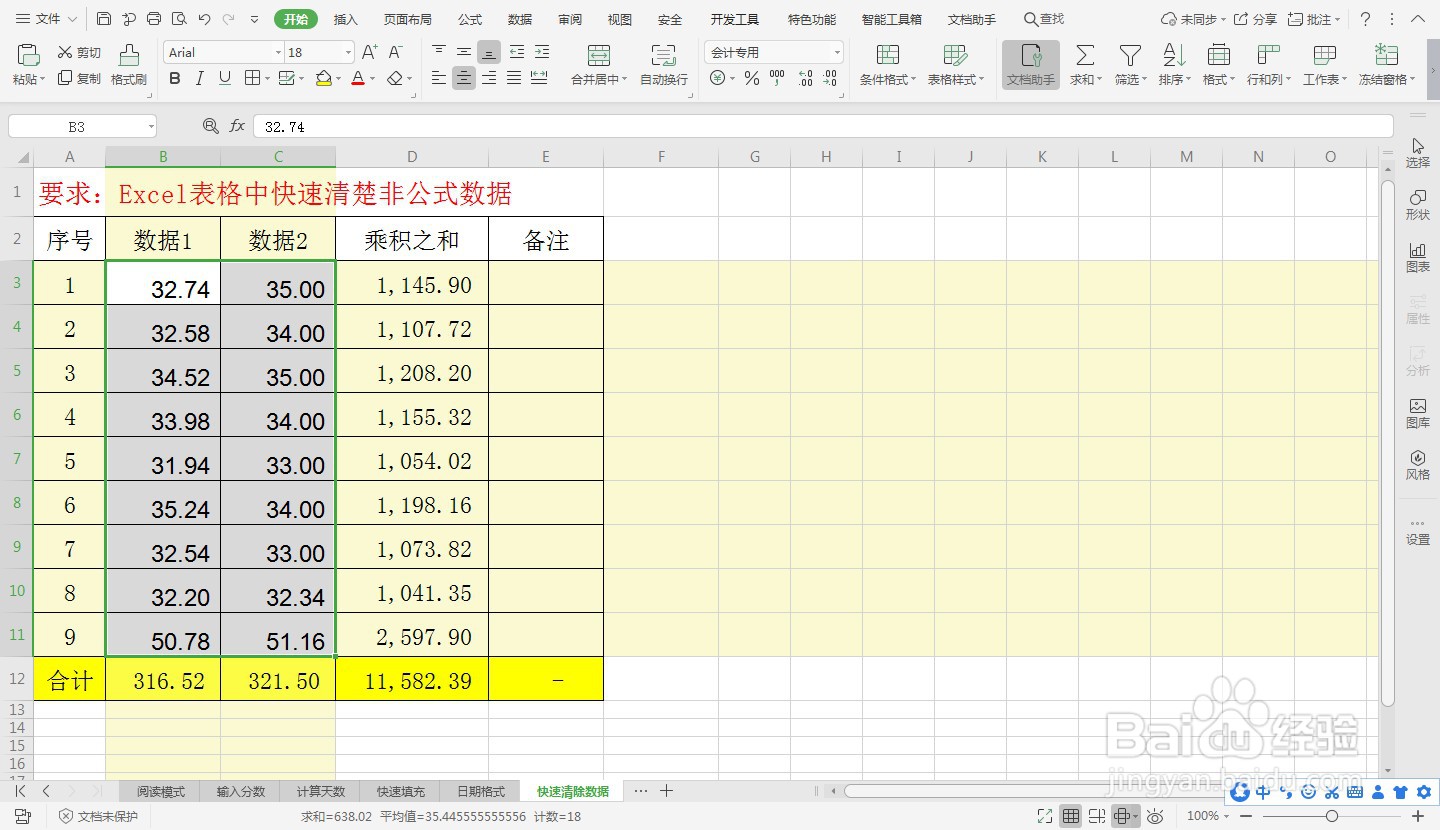The height and width of the screenshot is (830, 1440).
Task: Click the help question mark icon
Action: [1366, 19]
